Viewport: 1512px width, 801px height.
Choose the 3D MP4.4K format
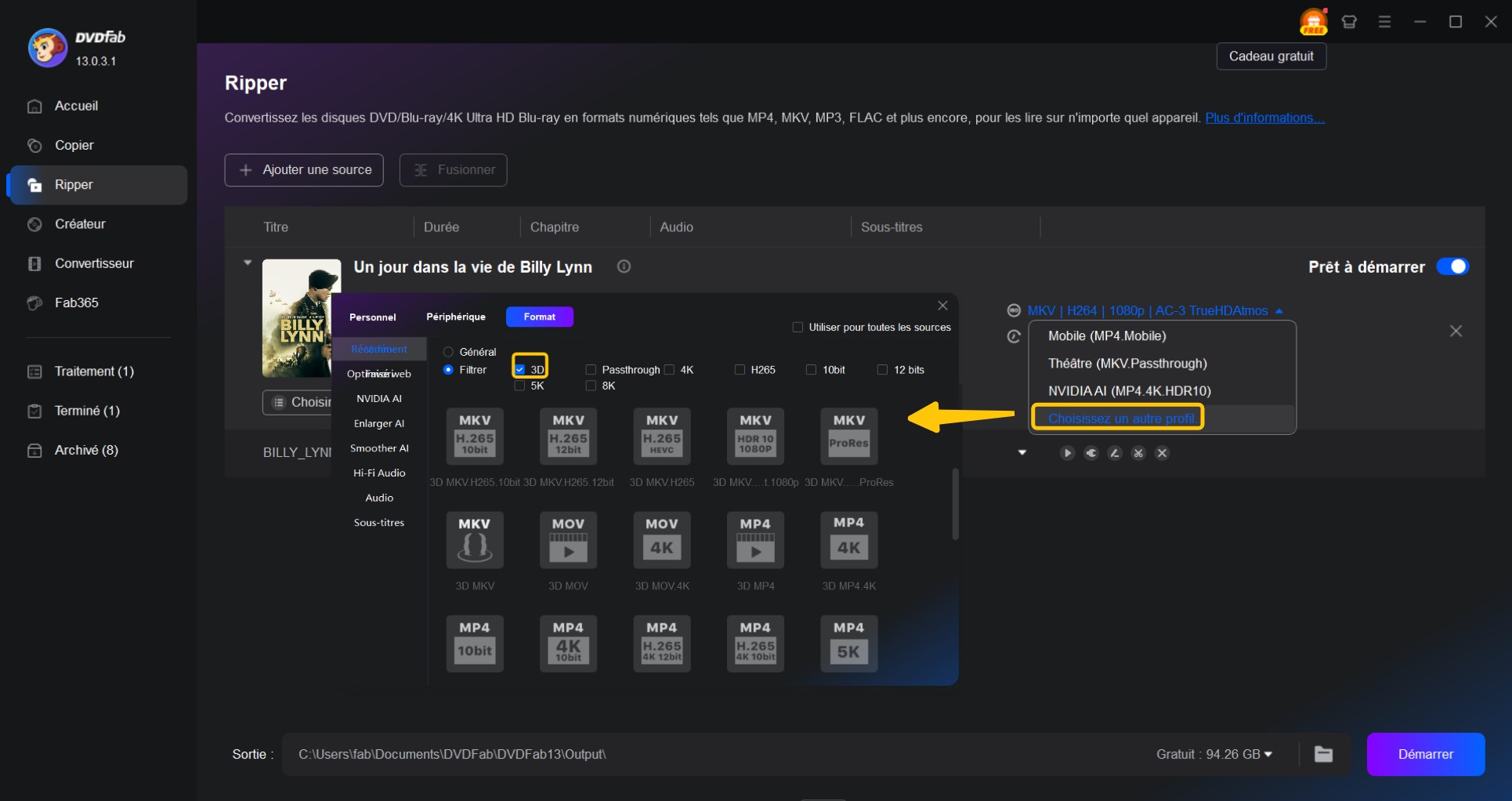coord(849,540)
